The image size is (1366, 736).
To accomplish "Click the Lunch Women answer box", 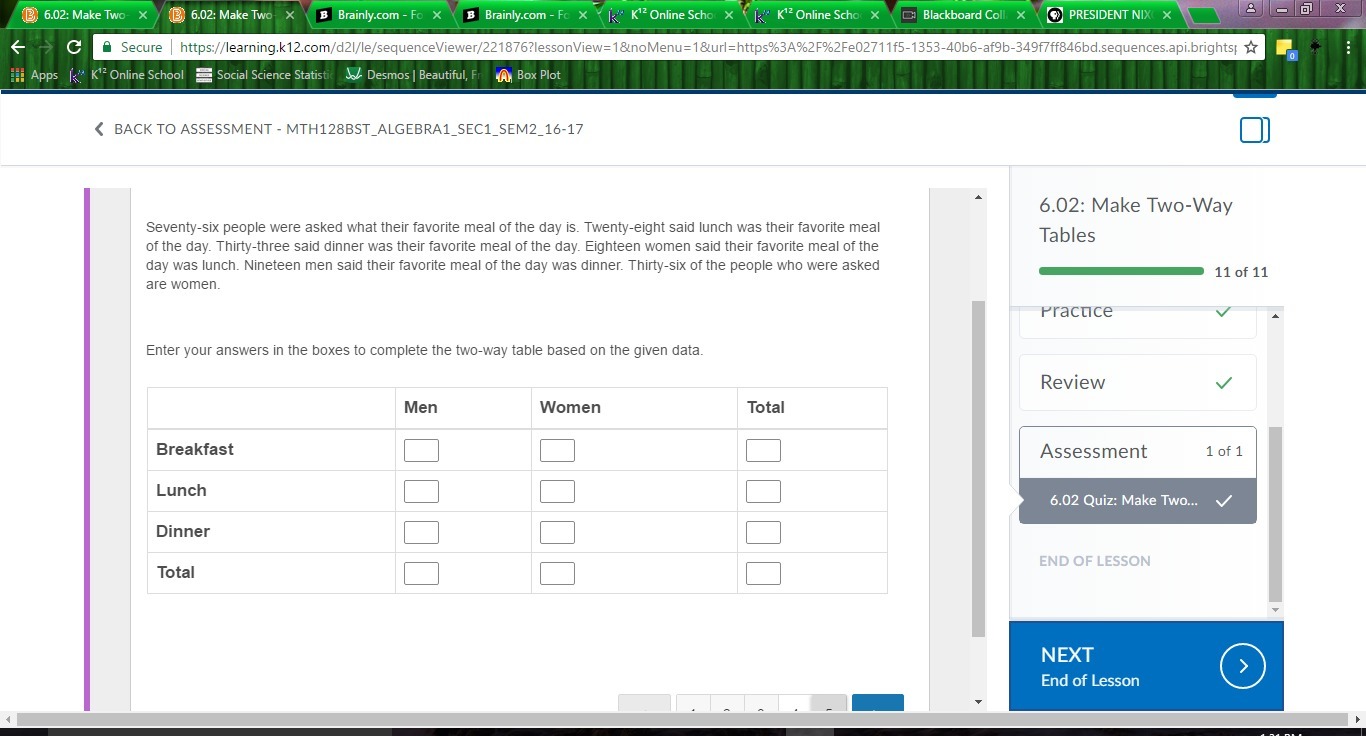I will pyautogui.click(x=557, y=491).
